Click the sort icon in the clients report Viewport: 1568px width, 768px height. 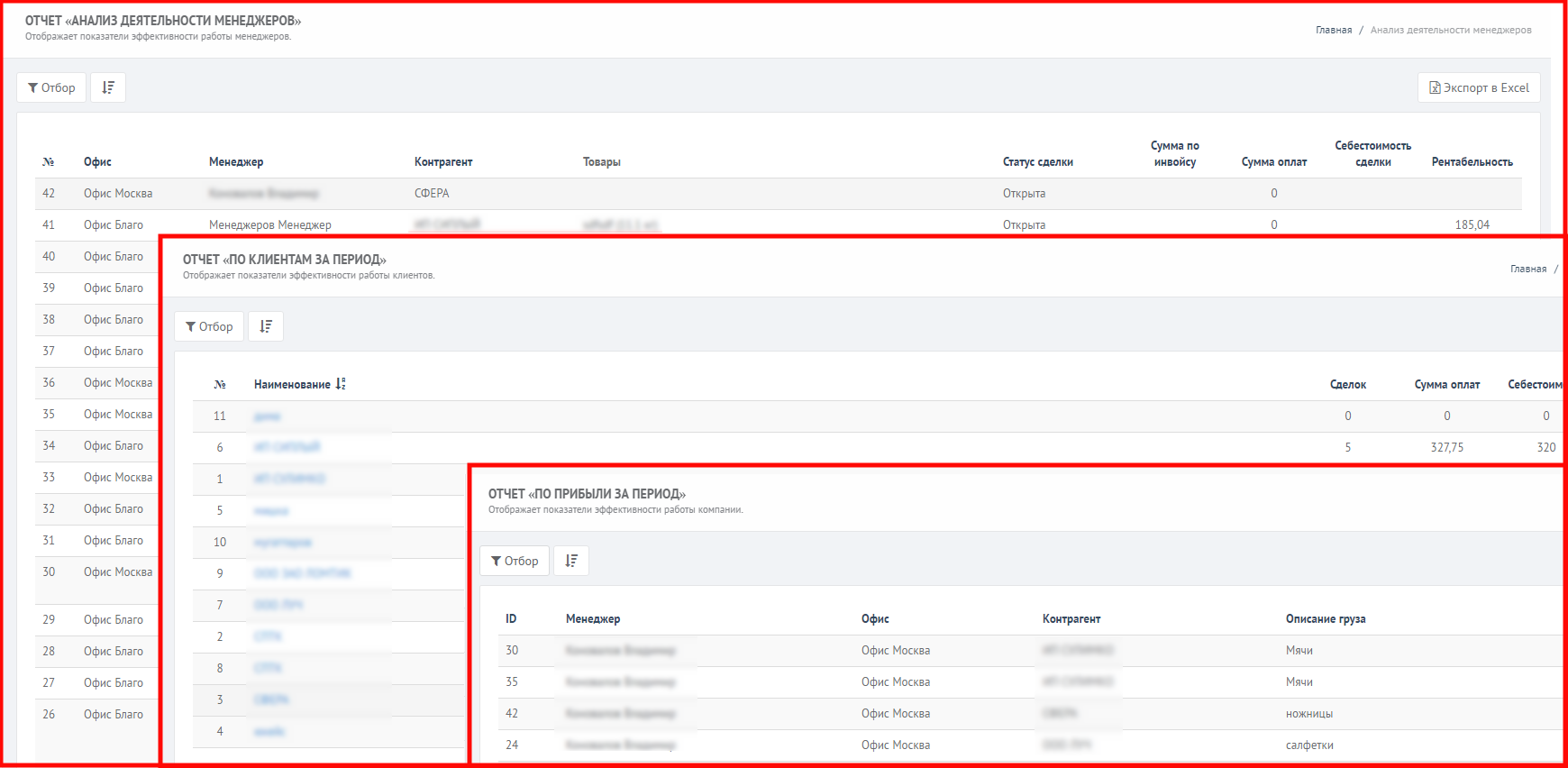(x=266, y=326)
